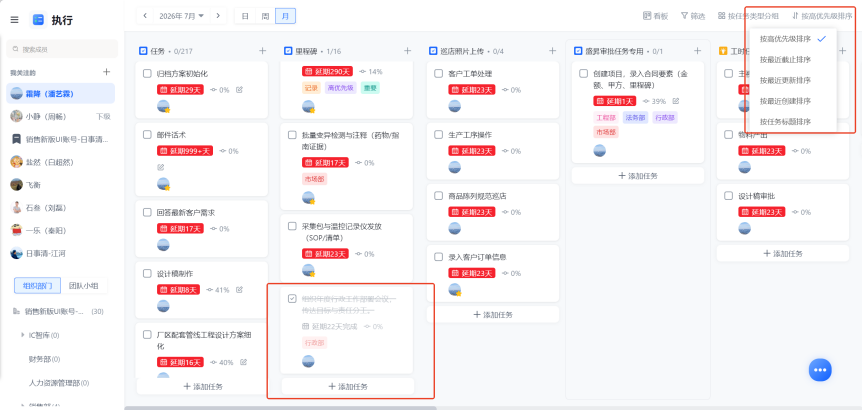862x410 pixels.
Task: Click edit icon on 创建项目 contract card
Action: click(x=676, y=101)
